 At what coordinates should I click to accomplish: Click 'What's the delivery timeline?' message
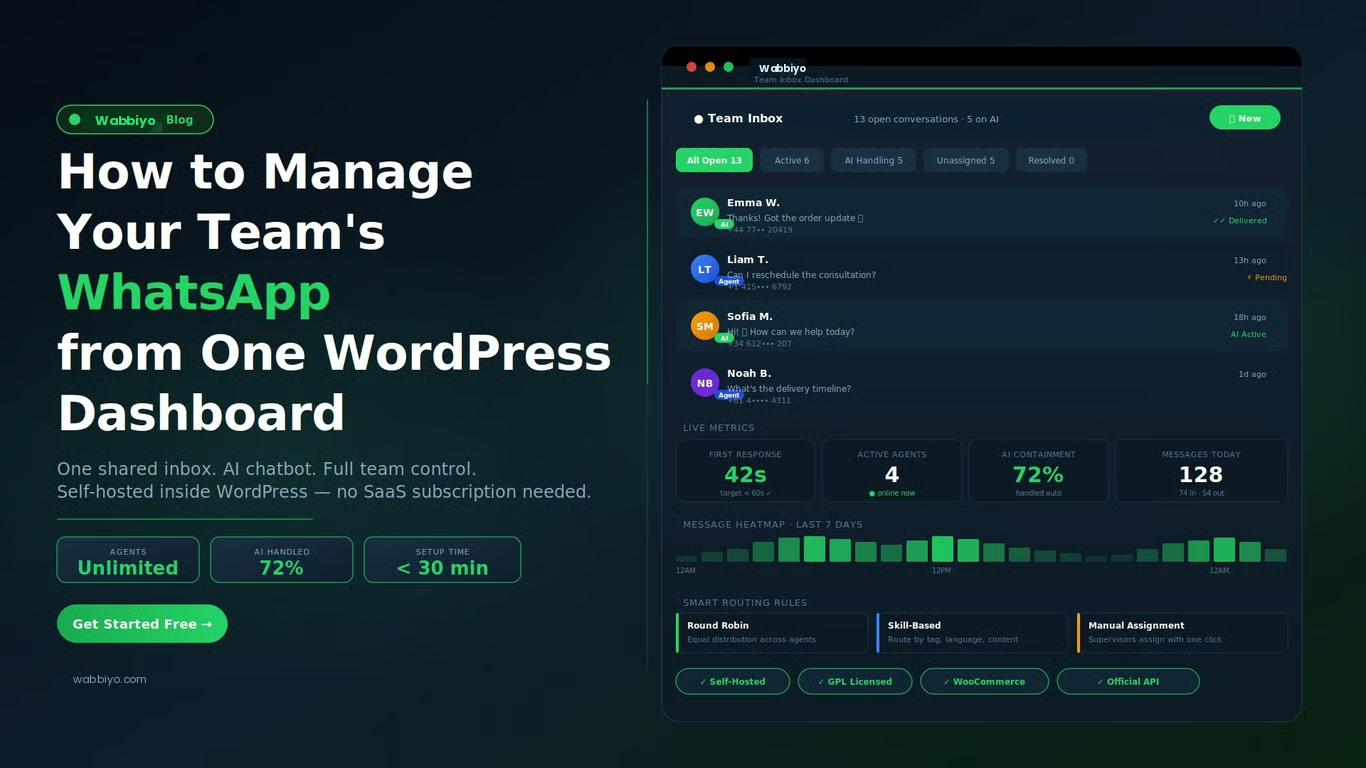pyautogui.click(x=789, y=389)
